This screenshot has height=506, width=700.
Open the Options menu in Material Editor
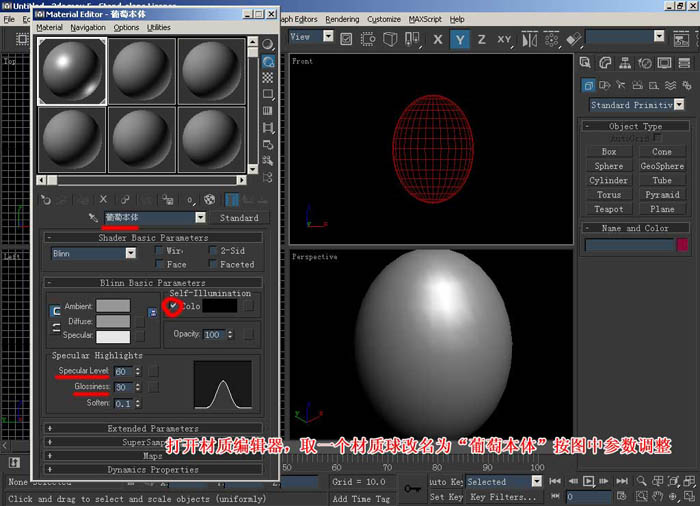[126, 27]
